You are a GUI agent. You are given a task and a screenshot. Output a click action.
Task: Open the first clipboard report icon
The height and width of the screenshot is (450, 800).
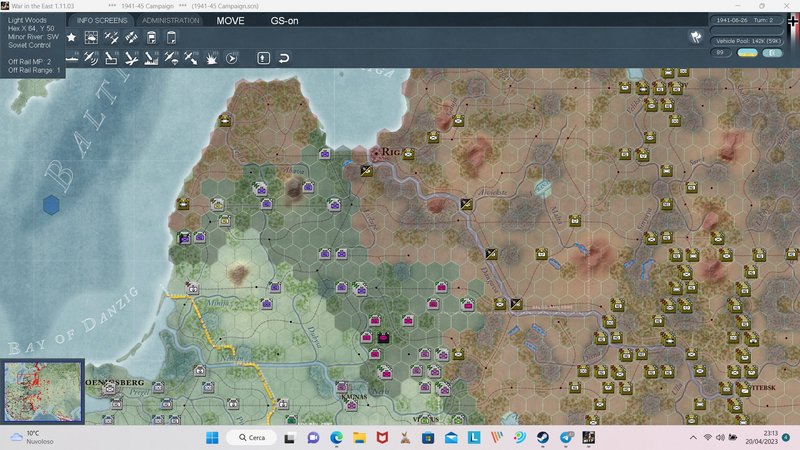pyautogui.click(x=152, y=37)
